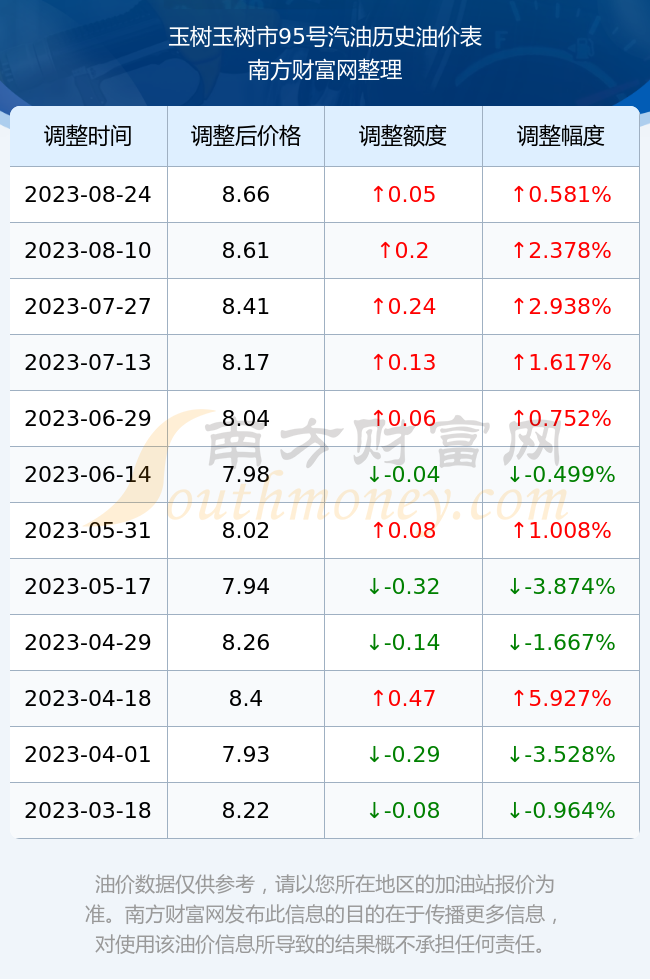This screenshot has height=980, width=650.
Task: Click the disclaimer paragraph at bottom
Action: (324, 914)
